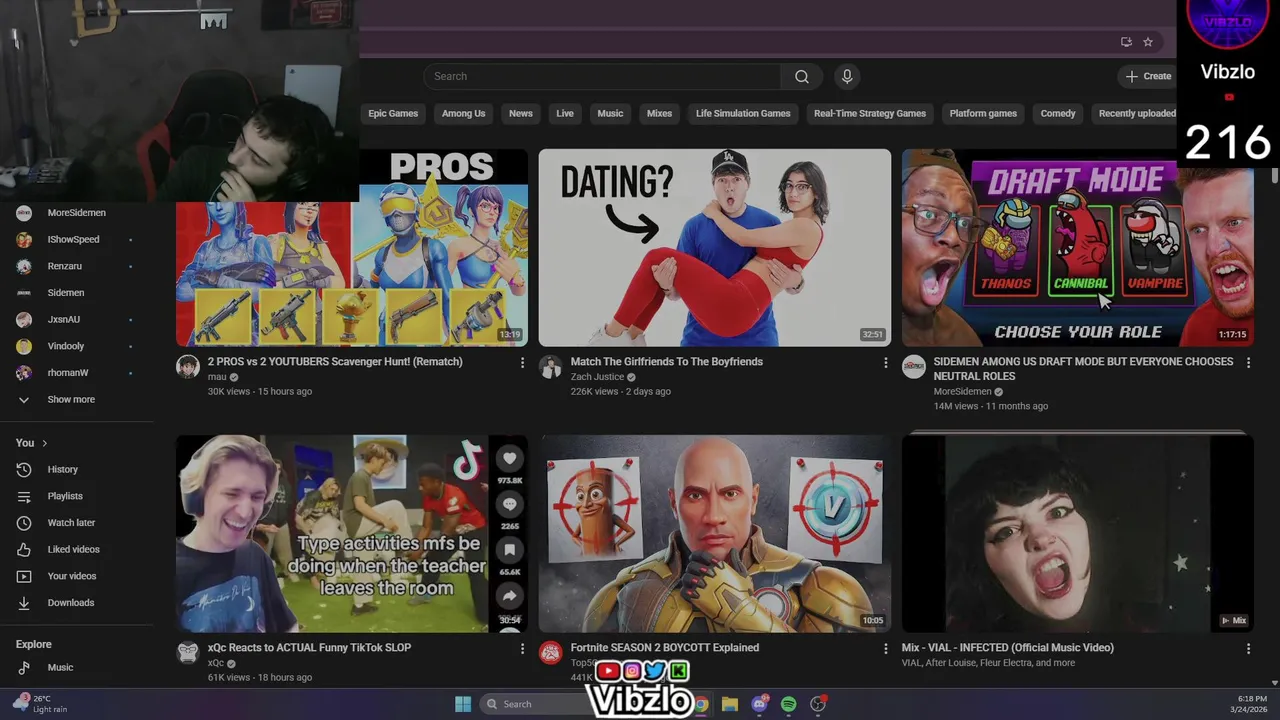Screen dimensions: 1280x720
Task: Open options menu for Fortnite SEASON 2 BOYCOTT video
Action: 885,649
